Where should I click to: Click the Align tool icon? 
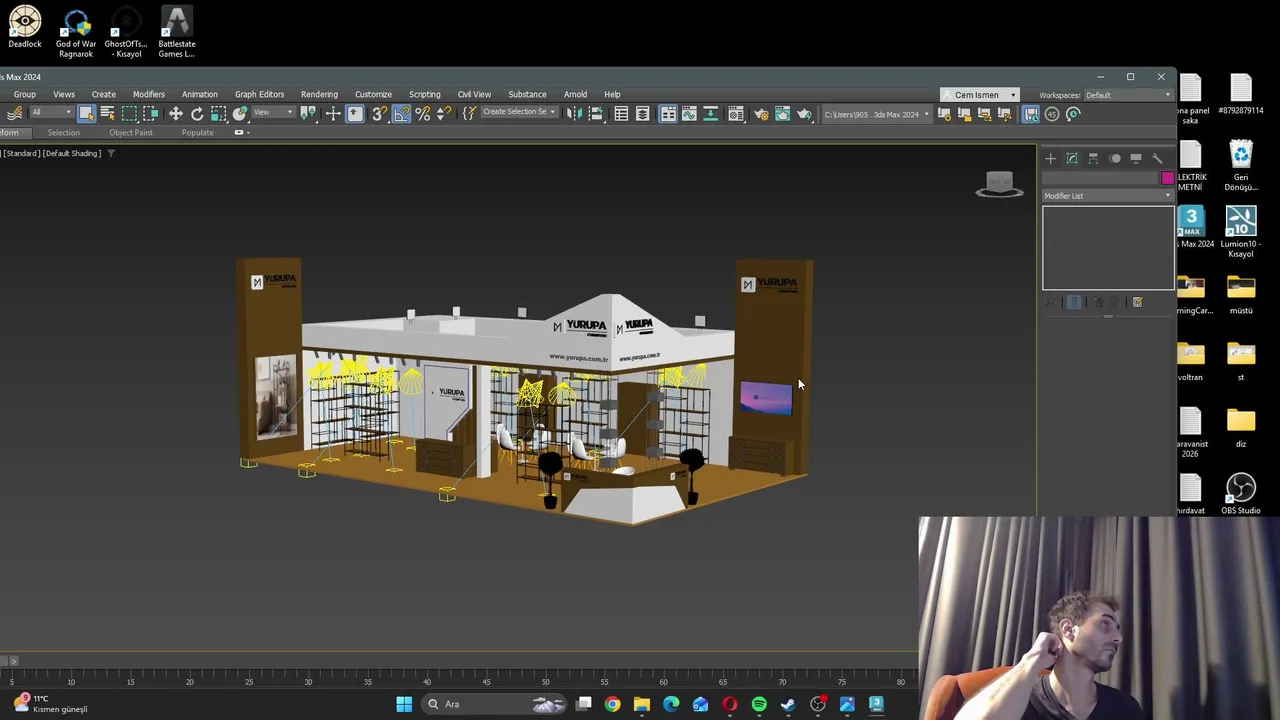tap(595, 114)
